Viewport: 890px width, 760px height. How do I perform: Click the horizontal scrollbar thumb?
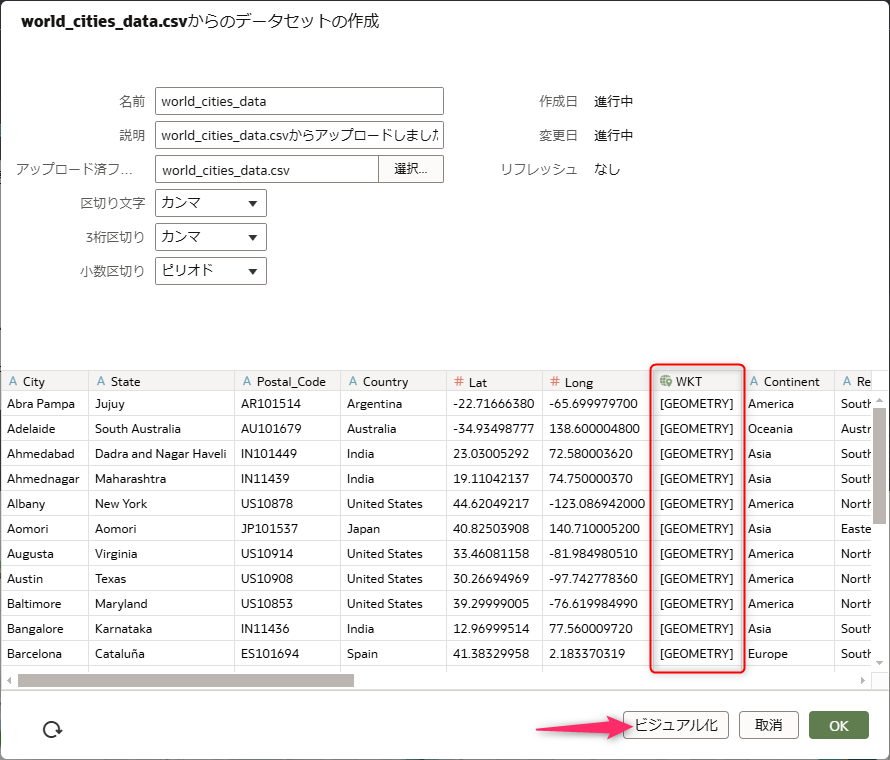coord(186,680)
